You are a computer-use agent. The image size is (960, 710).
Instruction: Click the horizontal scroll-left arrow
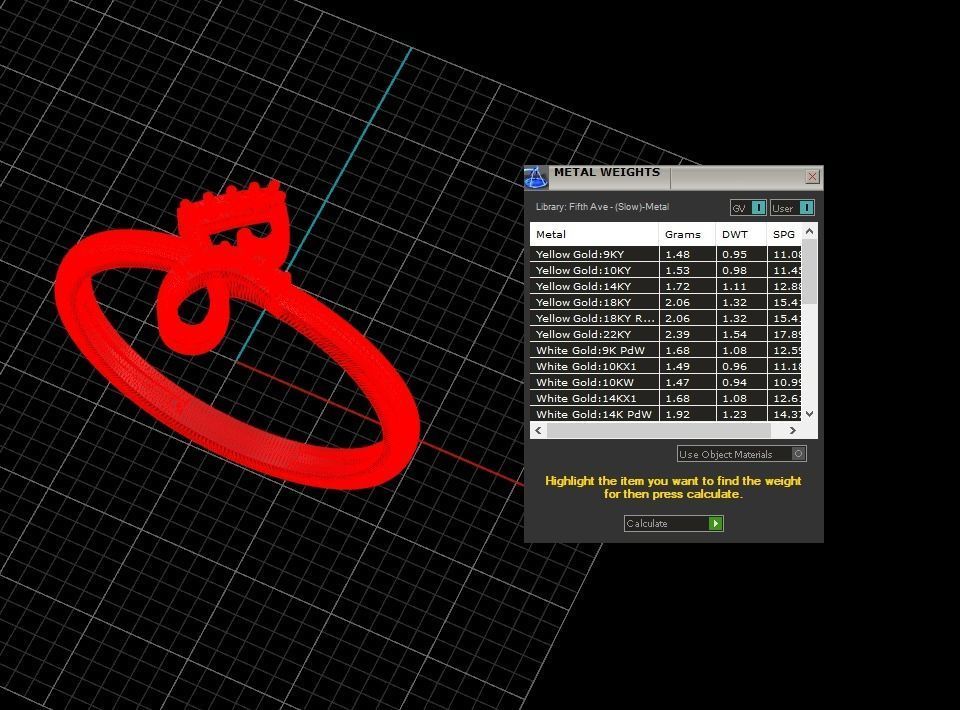click(x=538, y=430)
